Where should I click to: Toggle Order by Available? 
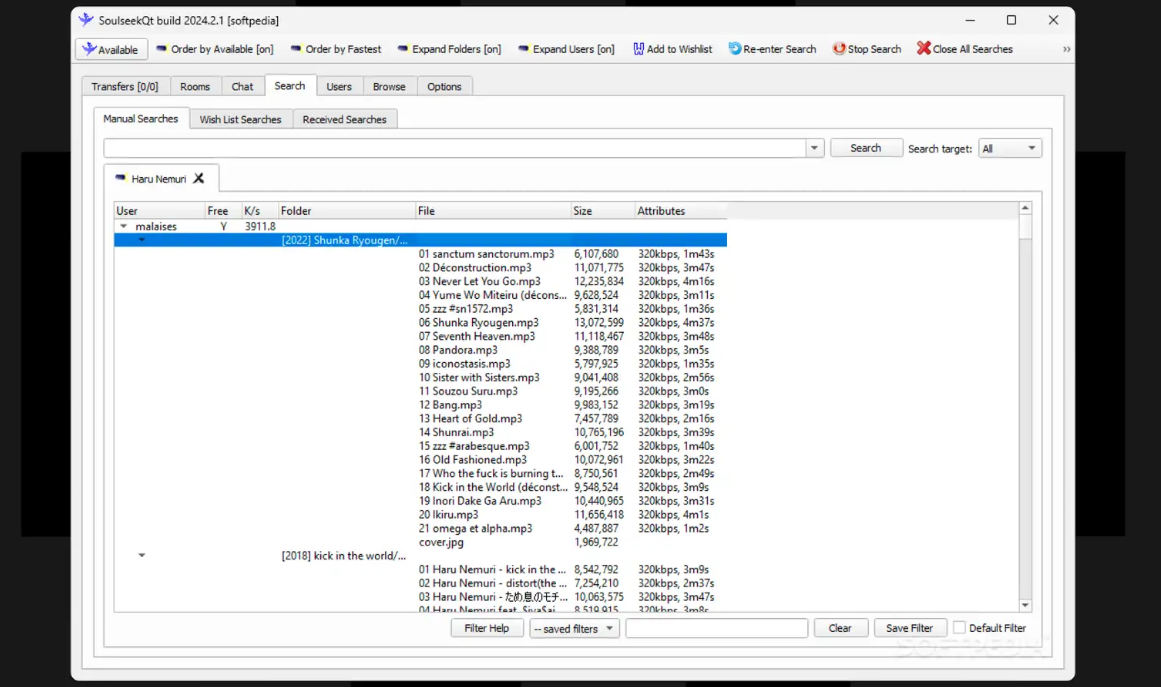(215, 49)
